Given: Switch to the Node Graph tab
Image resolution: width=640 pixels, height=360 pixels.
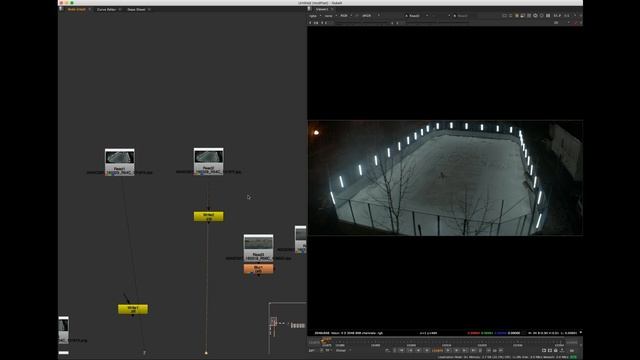Looking at the screenshot, I should tap(76, 9).
